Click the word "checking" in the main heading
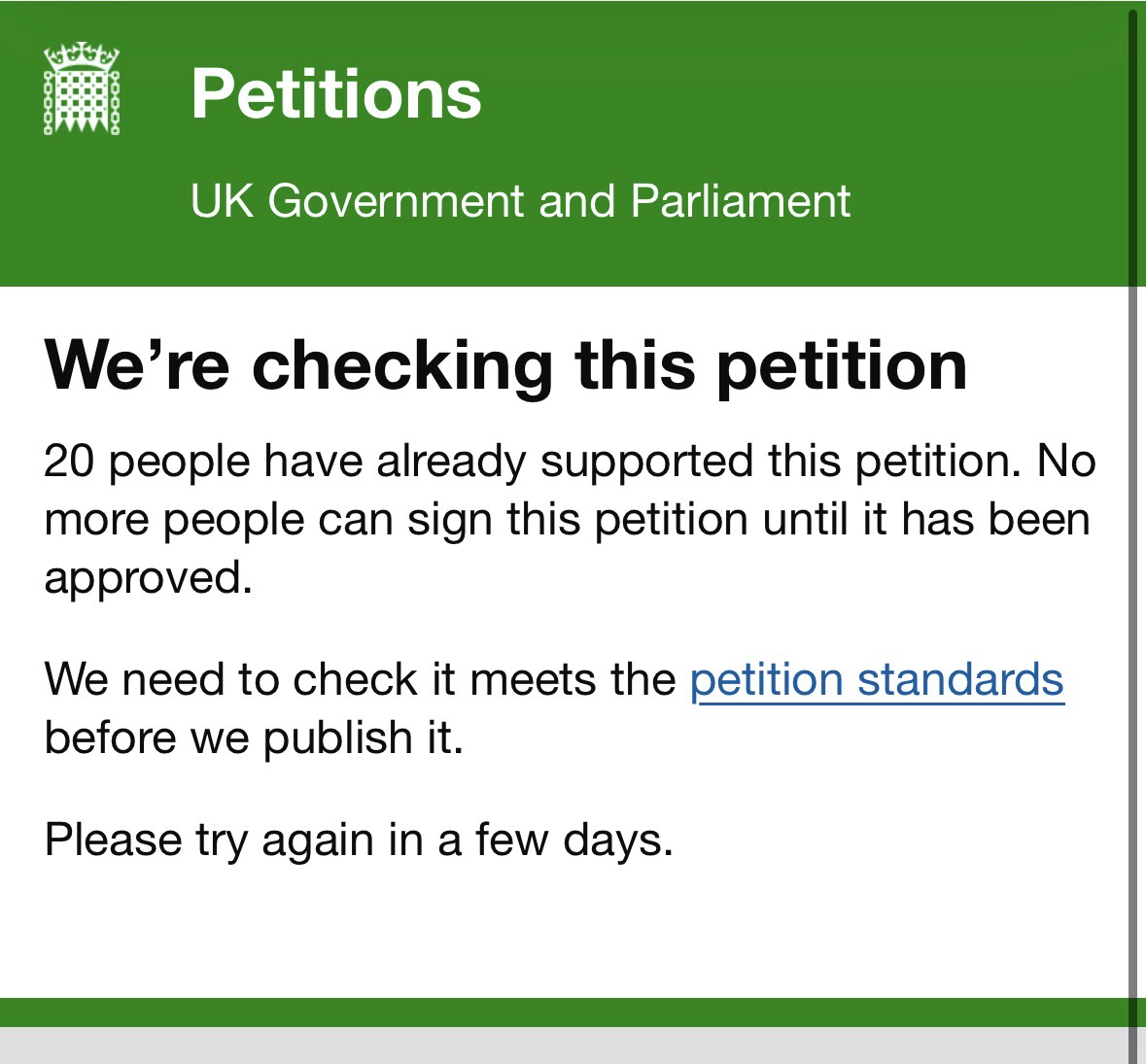The width and height of the screenshot is (1146, 1064). tap(403, 364)
